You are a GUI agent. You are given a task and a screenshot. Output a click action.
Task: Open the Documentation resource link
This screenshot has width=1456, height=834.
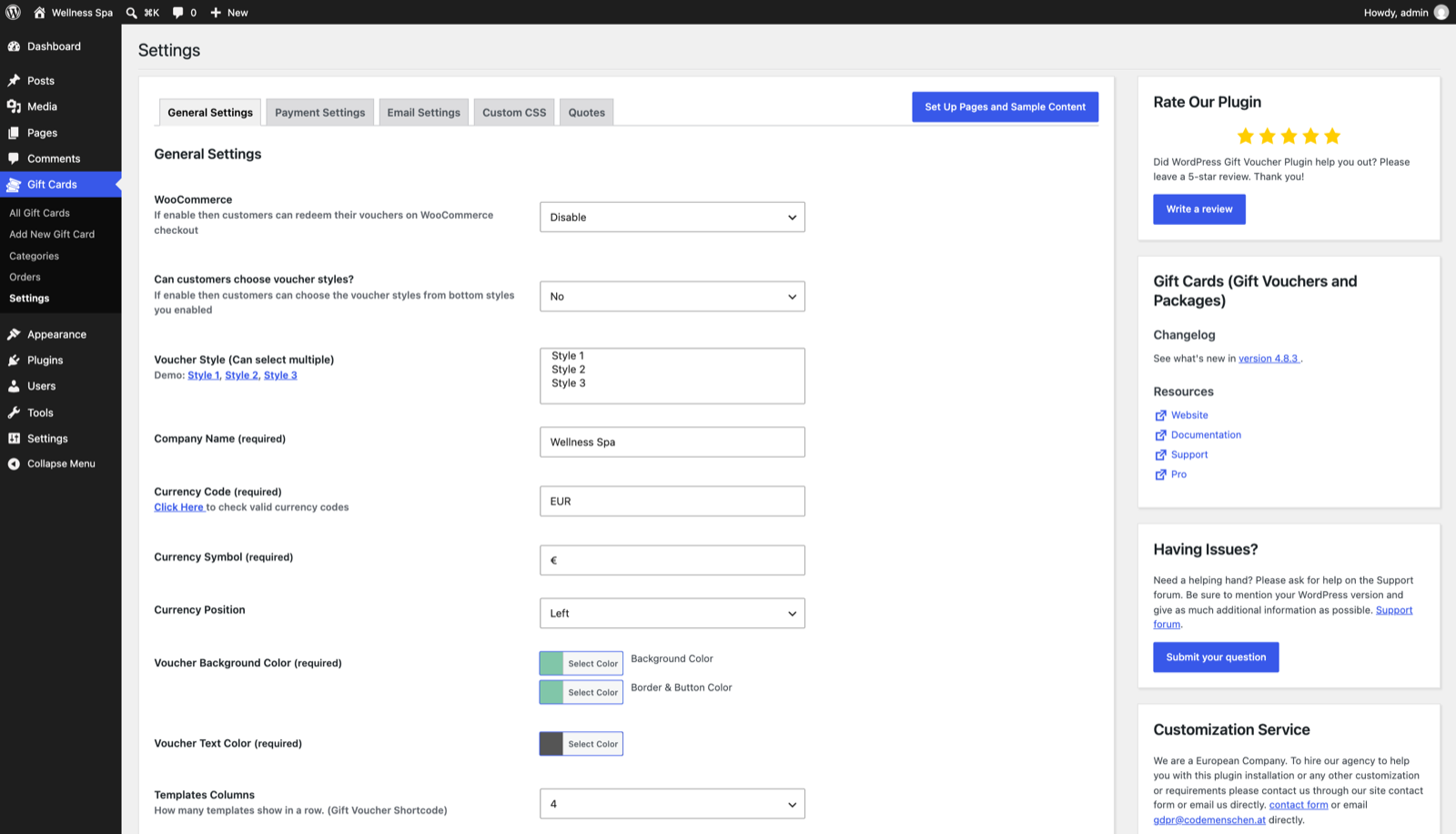coord(1206,435)
